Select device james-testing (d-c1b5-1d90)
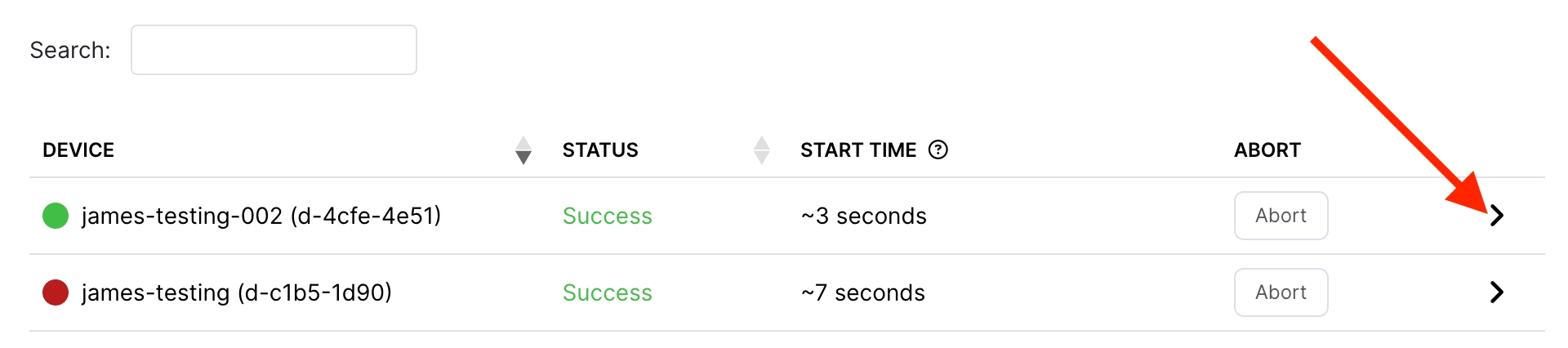The image size is (1568, 348). (x=237, y=292)
